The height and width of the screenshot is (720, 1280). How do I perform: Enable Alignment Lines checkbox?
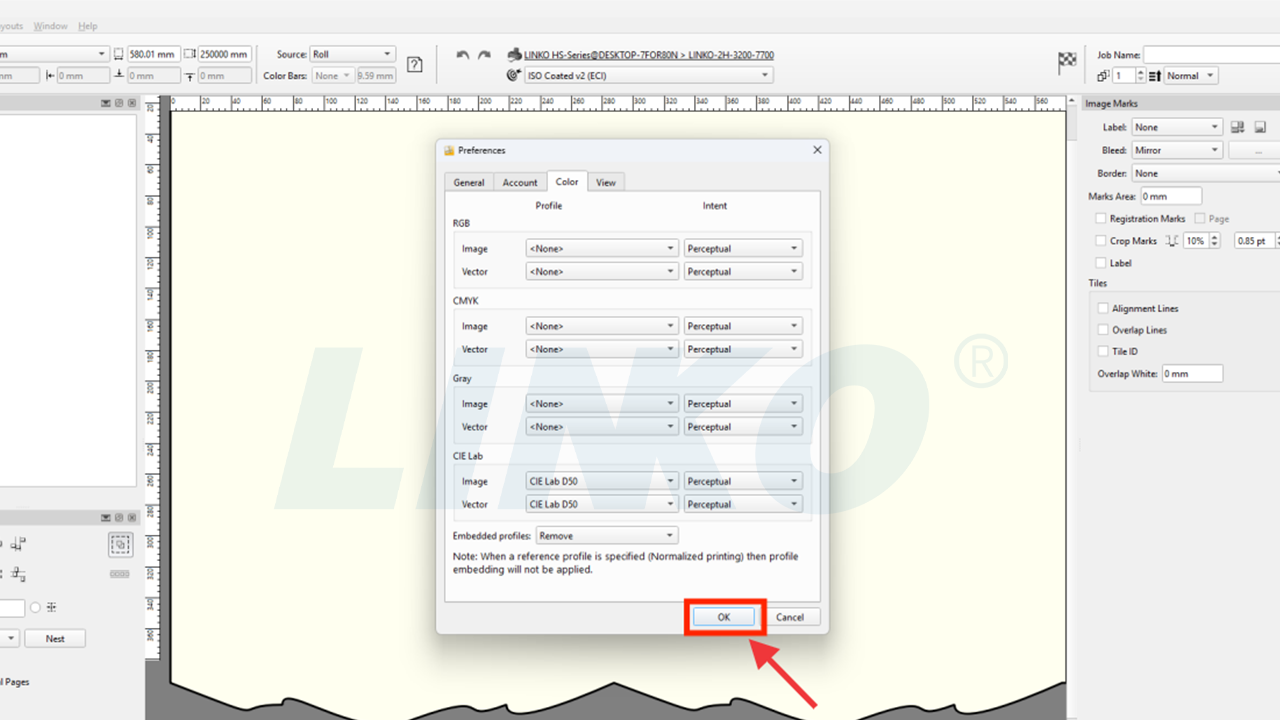point(1103,308)
